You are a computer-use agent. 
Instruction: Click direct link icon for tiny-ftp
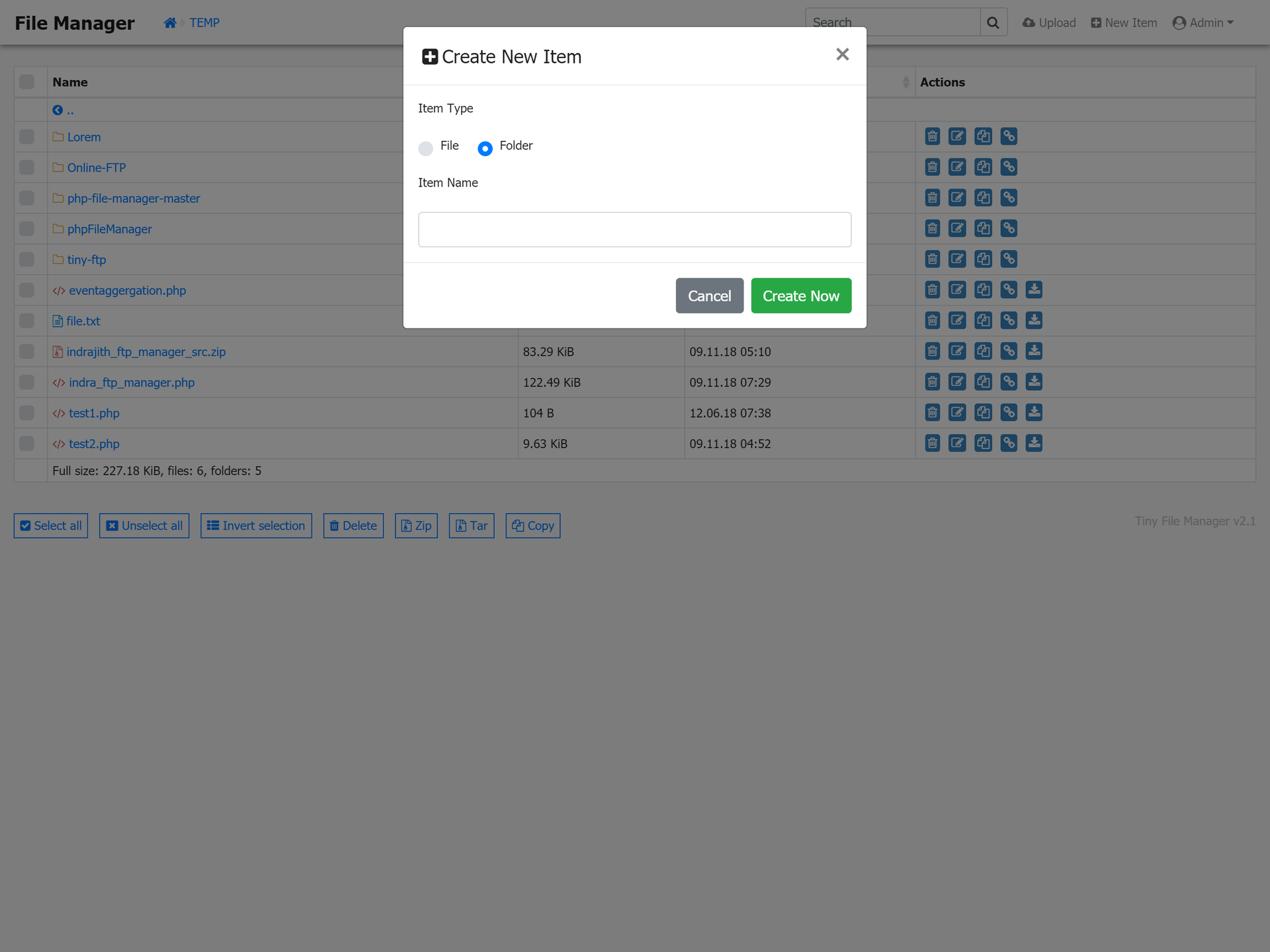[x=1008, y=259]
